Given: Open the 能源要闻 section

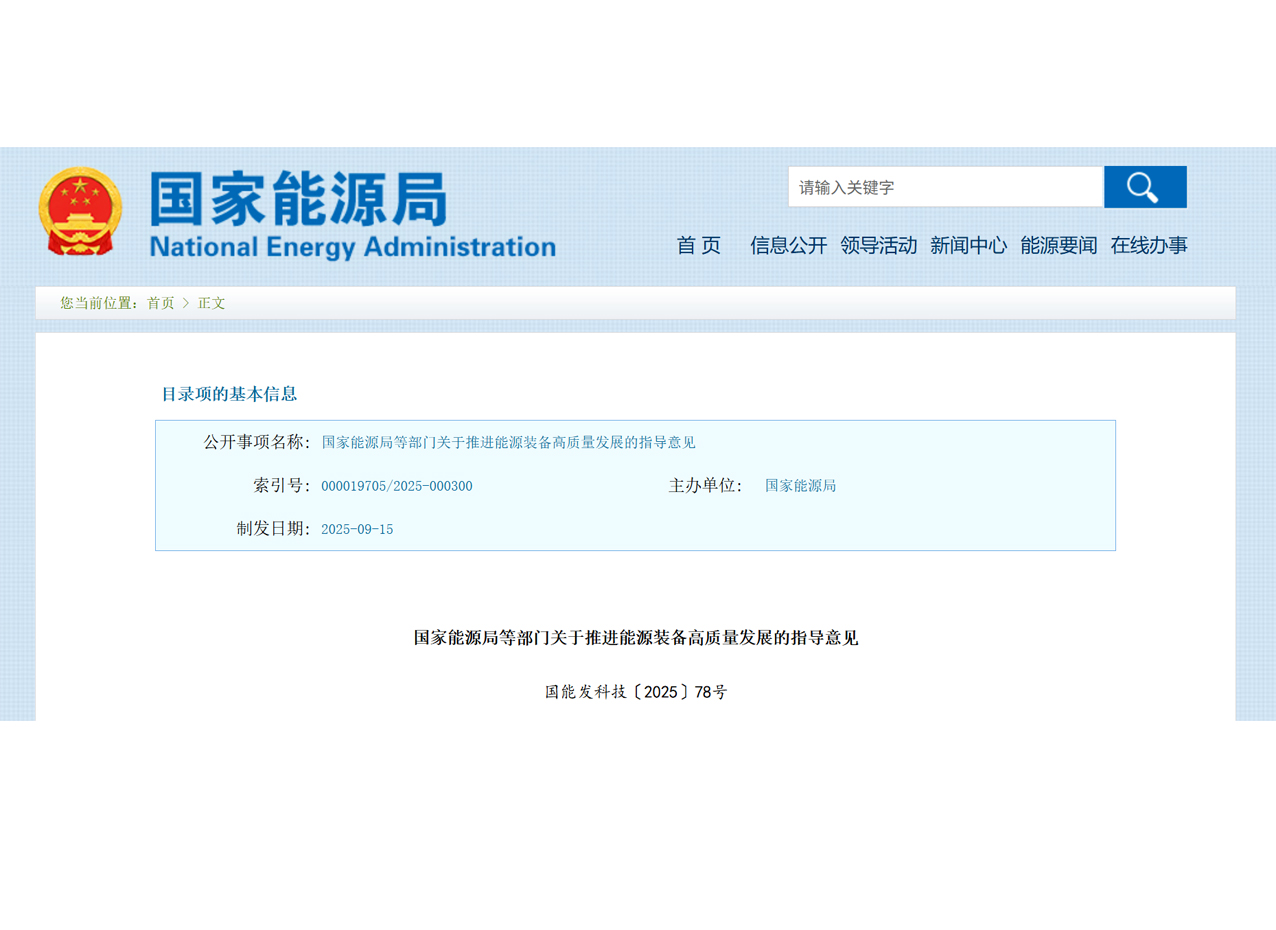Looking at the screenshot, I should pos(1058,245).
